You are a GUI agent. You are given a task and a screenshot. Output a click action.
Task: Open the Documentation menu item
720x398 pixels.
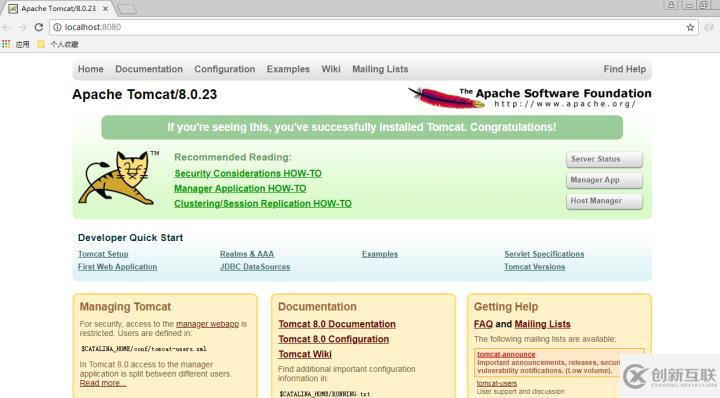point(149,69)
